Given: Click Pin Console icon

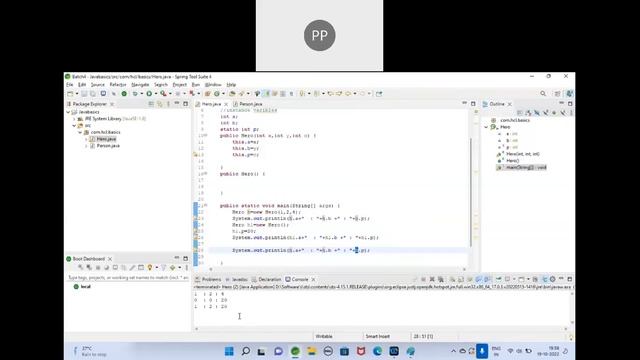Looking at the screenshot, I should (x=499, y=279).
